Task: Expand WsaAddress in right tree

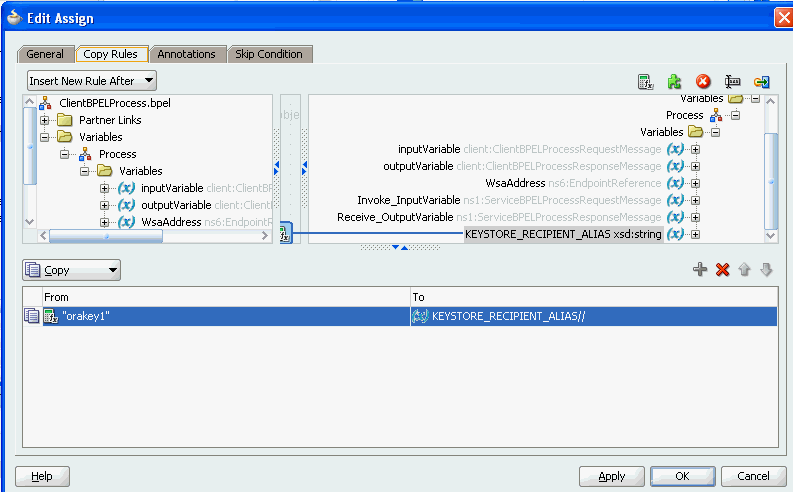Action: [x=695, y=184]
